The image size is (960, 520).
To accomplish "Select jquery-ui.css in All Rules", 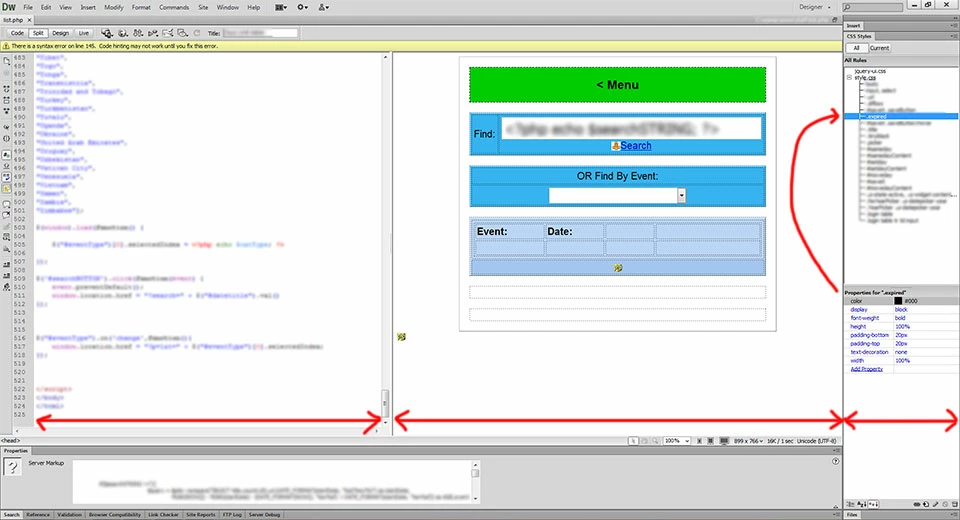I will coord(870,71).
